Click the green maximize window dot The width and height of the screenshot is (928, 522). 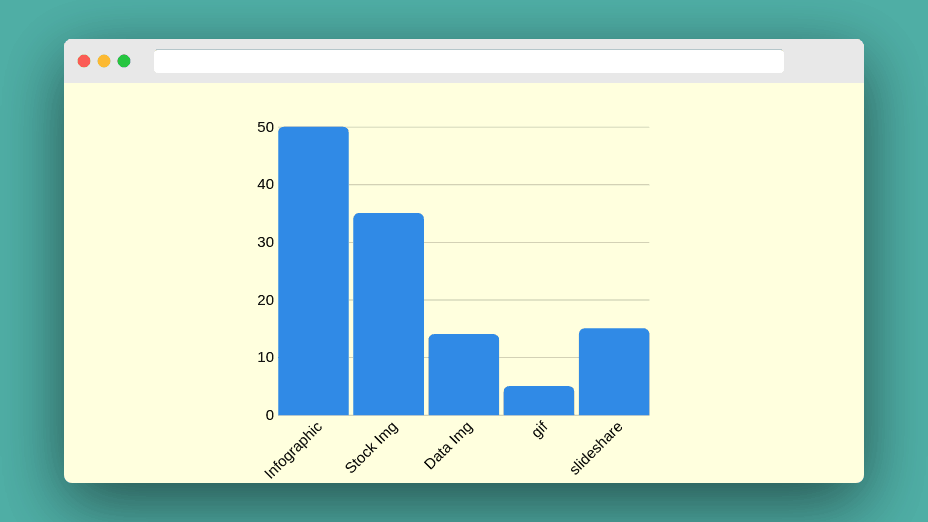click(124, 61)
